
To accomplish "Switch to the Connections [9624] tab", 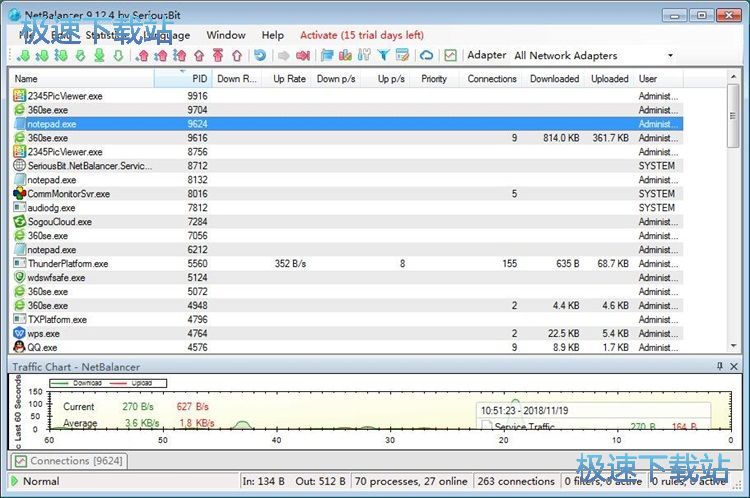I will click(69, 461).
